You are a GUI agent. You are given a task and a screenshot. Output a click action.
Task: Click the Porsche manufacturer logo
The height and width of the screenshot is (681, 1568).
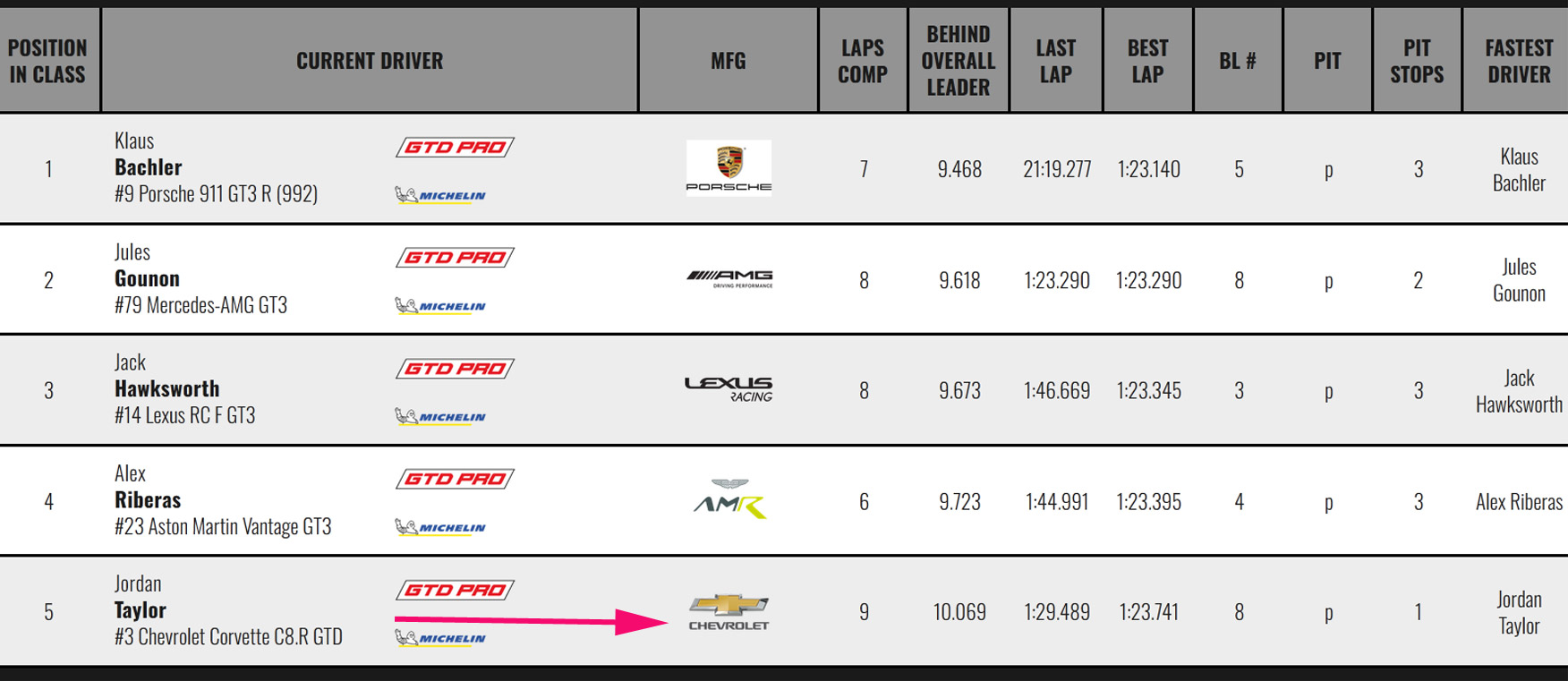tap(729, 167)
